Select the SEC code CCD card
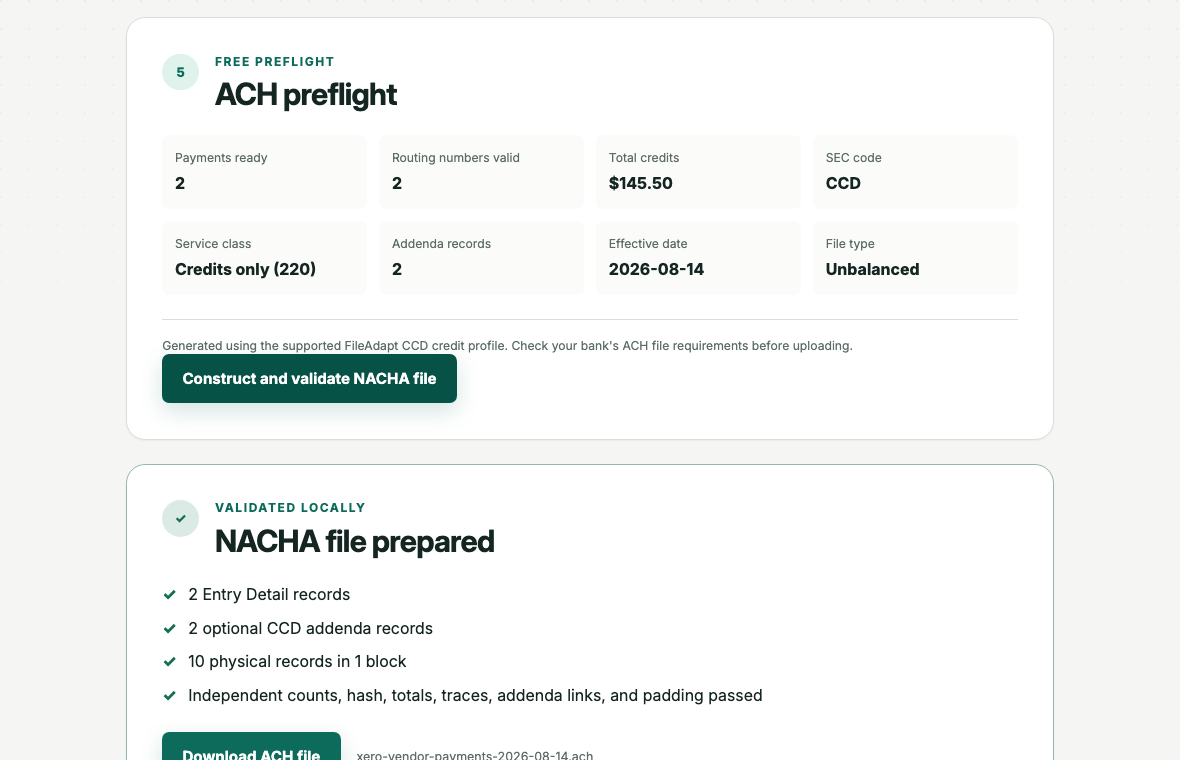 point(915,172)
